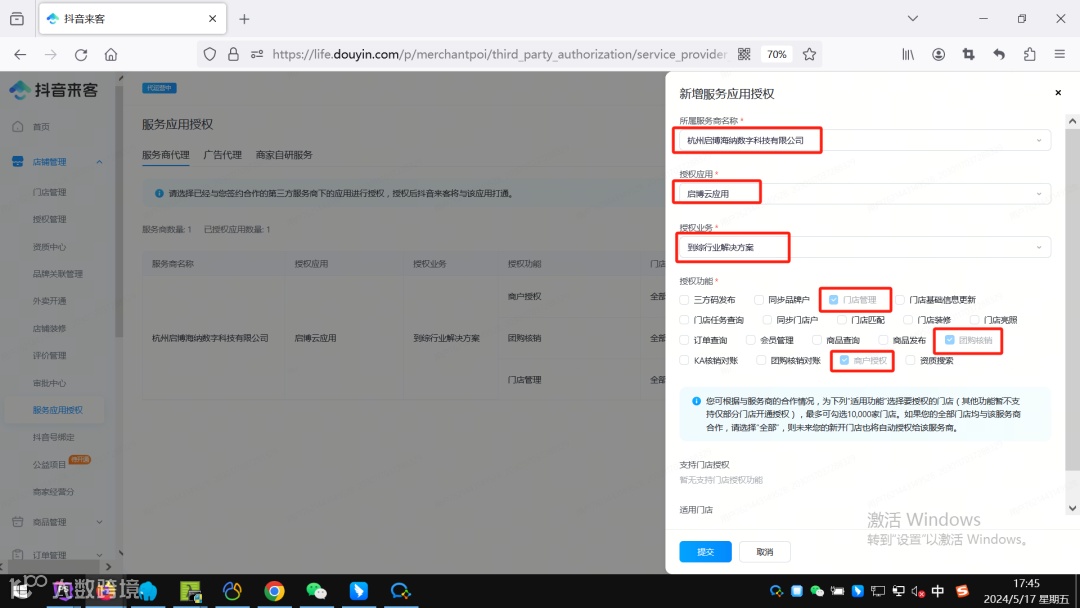1080x608 pixels.
Task: Click the Sogou input method tray icon
Action: (962, 591)
